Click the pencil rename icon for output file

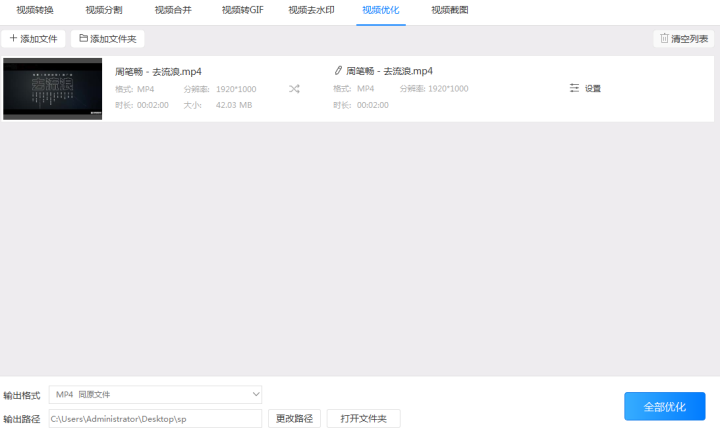point(338,70)
